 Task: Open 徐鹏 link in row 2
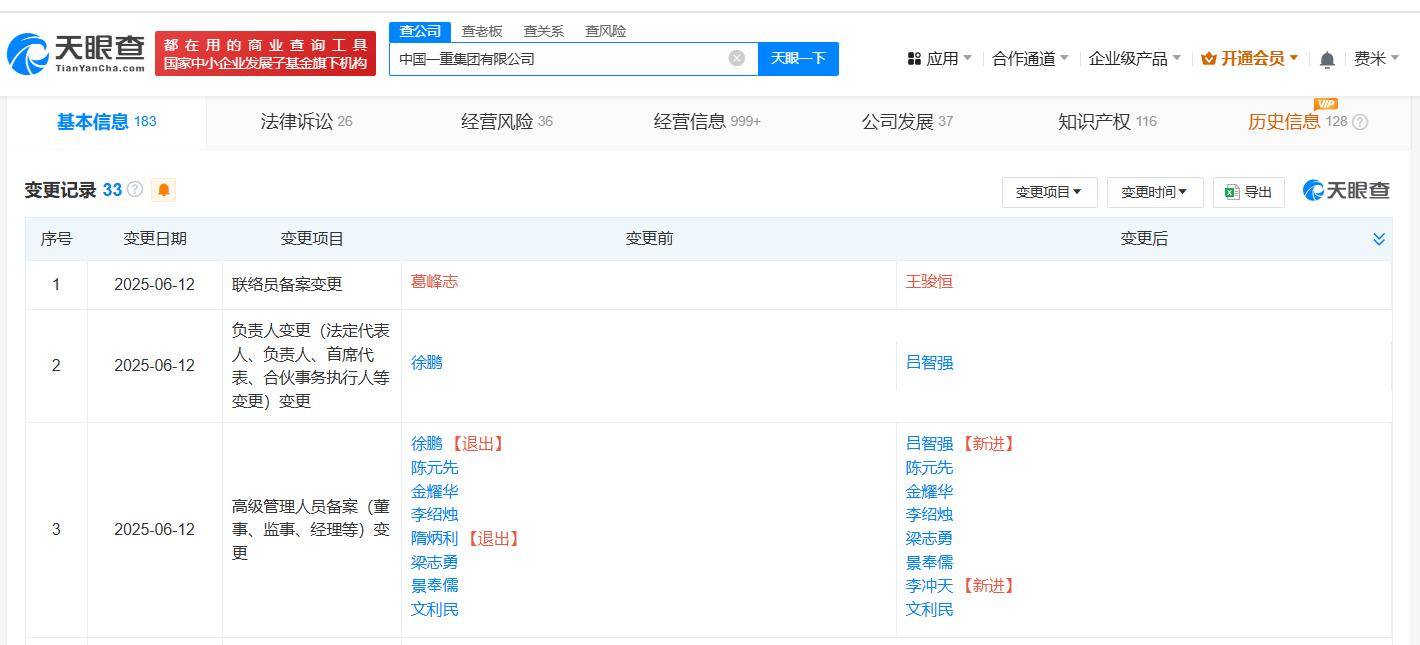click(x=426, y=363)
